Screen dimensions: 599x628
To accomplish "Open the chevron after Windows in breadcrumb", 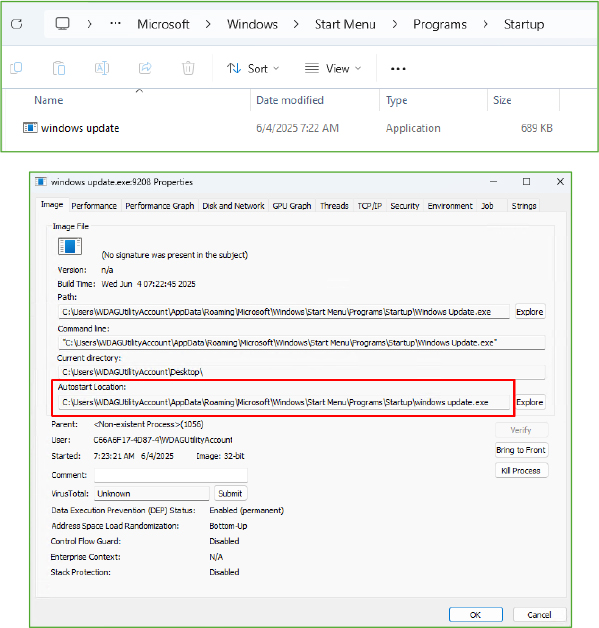I will pyautogui.click(x=296, y=24).
